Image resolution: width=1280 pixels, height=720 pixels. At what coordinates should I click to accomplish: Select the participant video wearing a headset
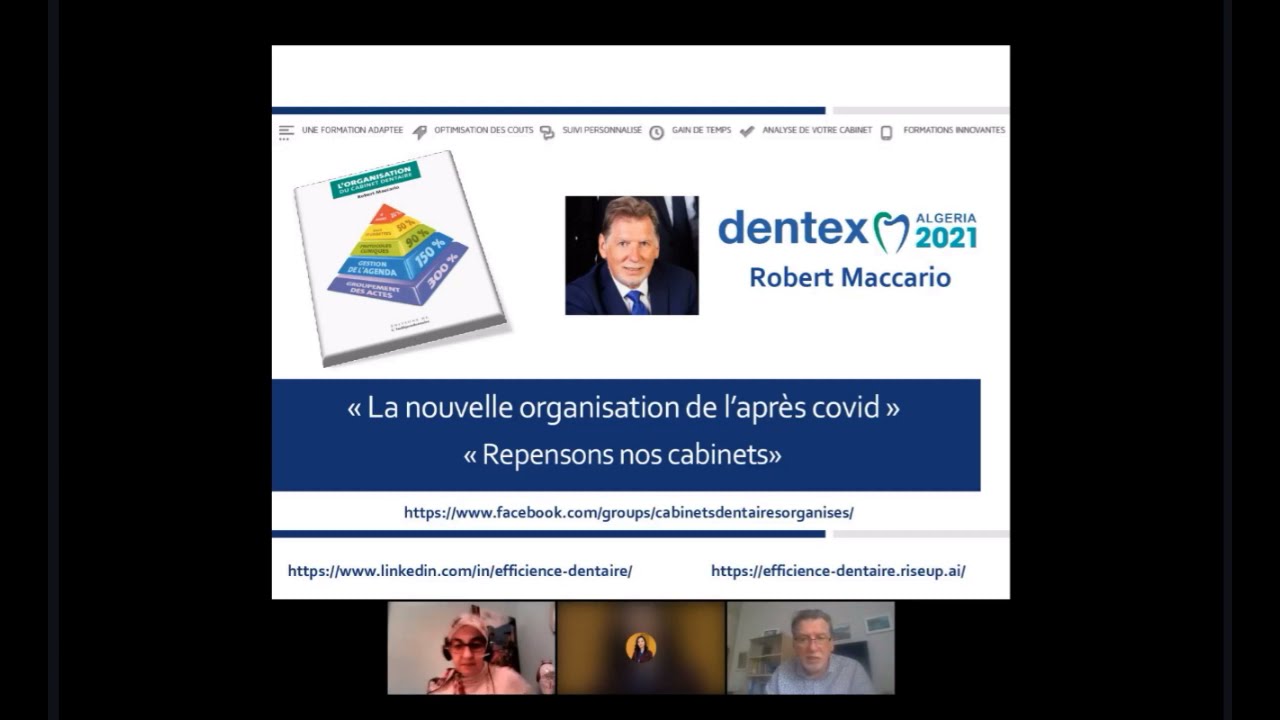pos(471,648)
